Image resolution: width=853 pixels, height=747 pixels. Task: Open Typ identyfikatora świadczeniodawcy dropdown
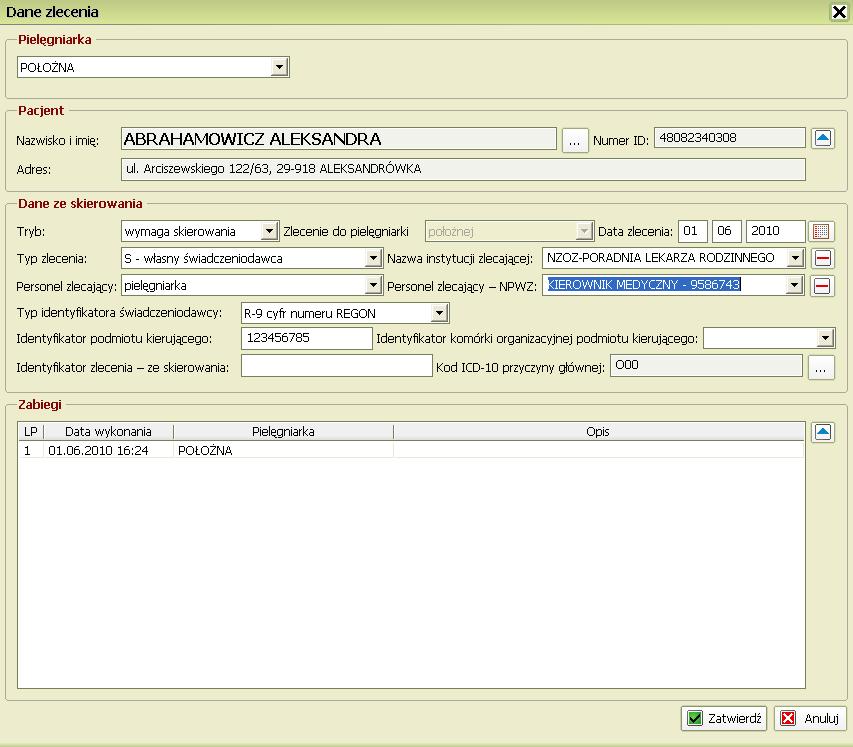coord(440,313)
